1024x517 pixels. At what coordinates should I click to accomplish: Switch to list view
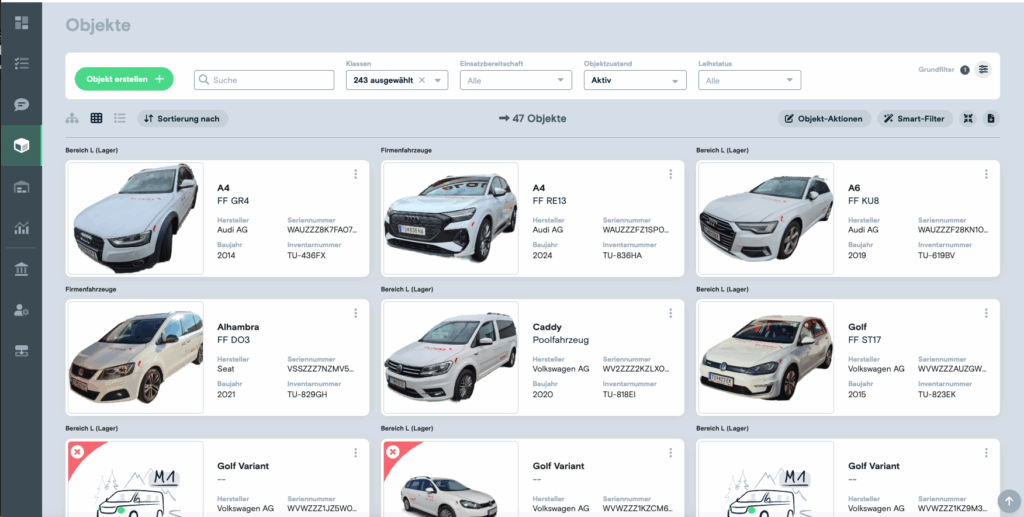(x=120, y=119)
